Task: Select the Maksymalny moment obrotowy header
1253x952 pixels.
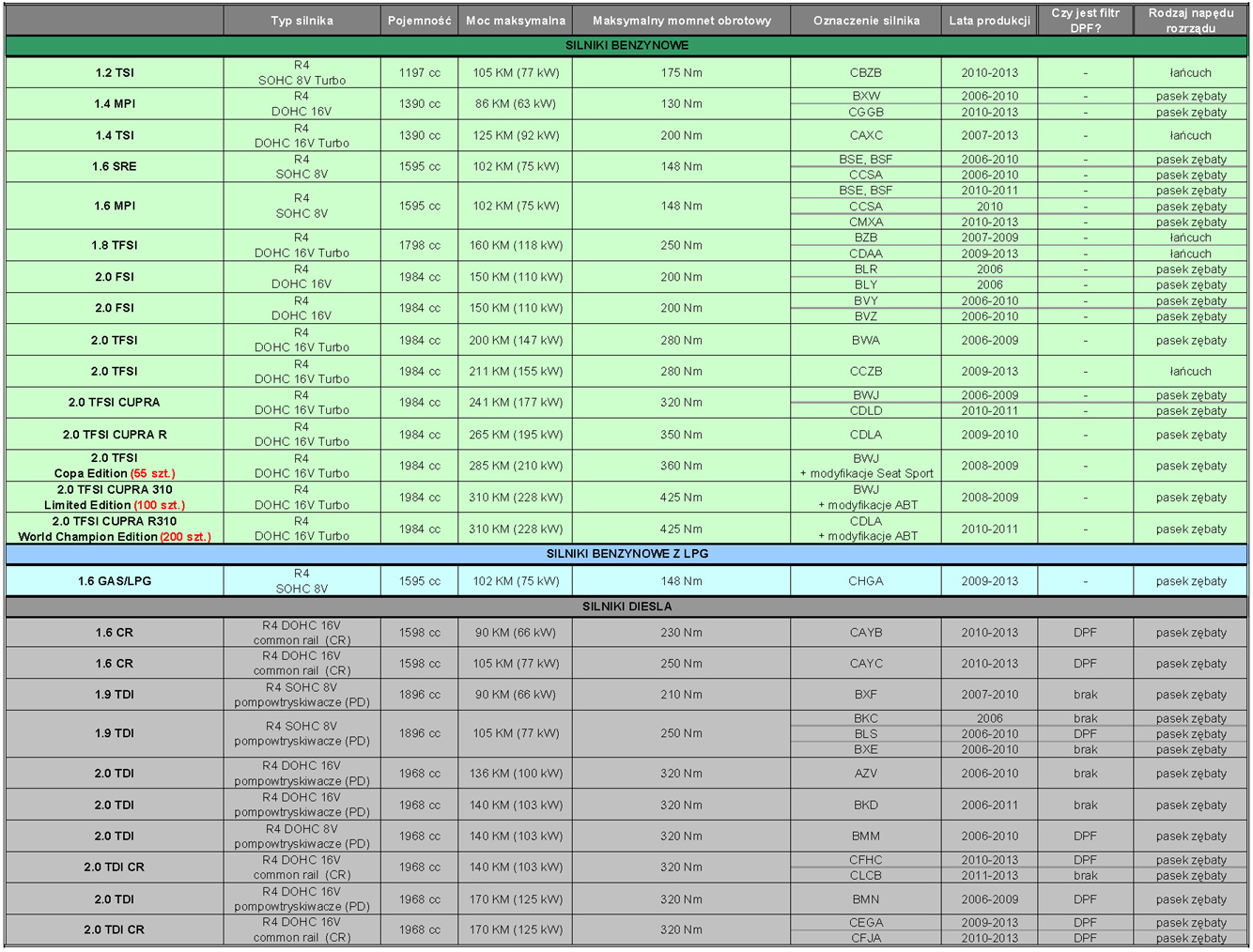Action: click(681, 21)
